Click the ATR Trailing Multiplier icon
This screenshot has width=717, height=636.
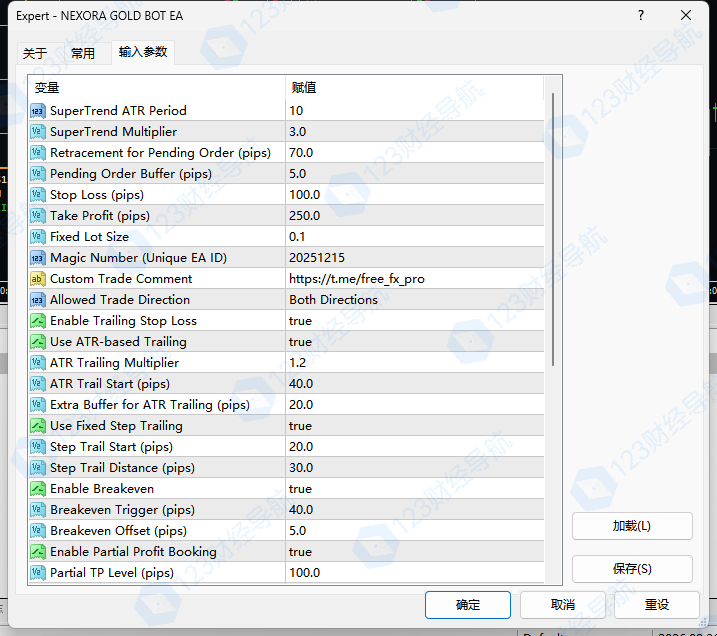tap(37, 363)
